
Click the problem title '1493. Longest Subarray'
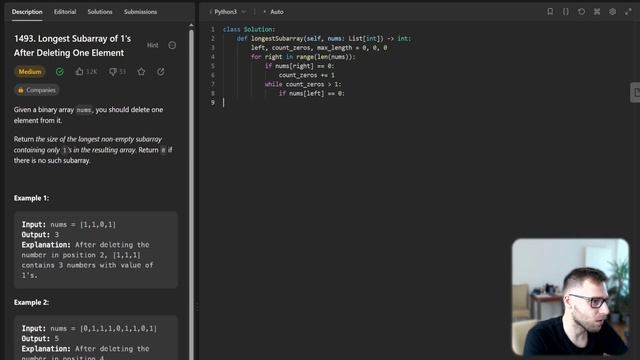point(72,46)
